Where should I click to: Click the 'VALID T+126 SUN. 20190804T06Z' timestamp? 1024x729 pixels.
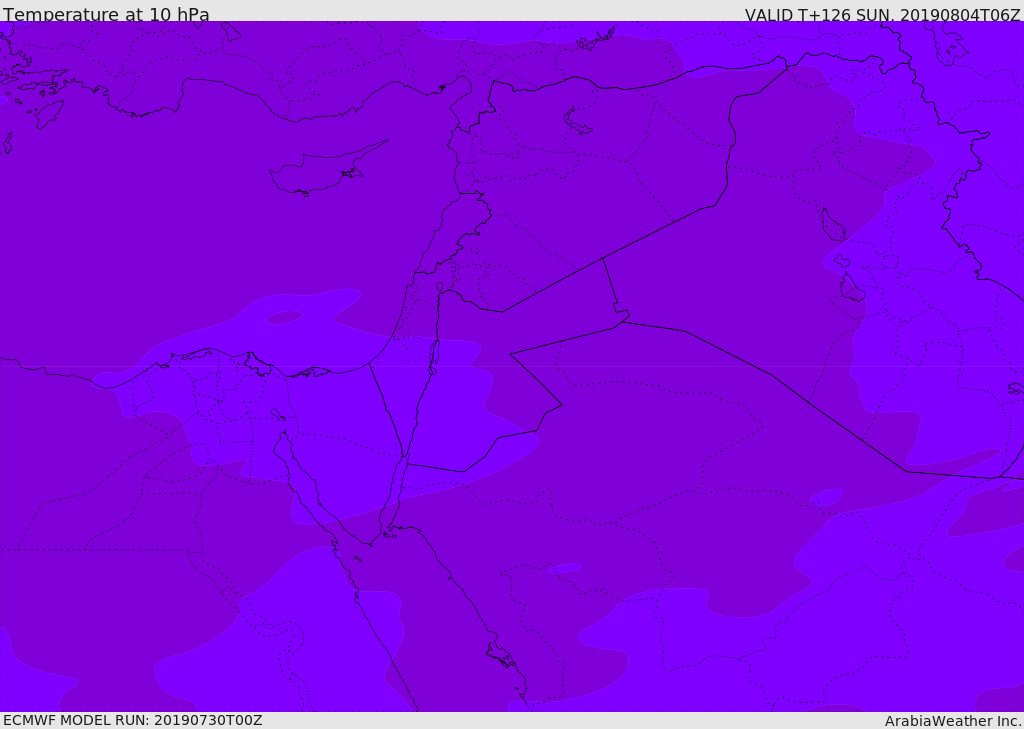[882, 14]
